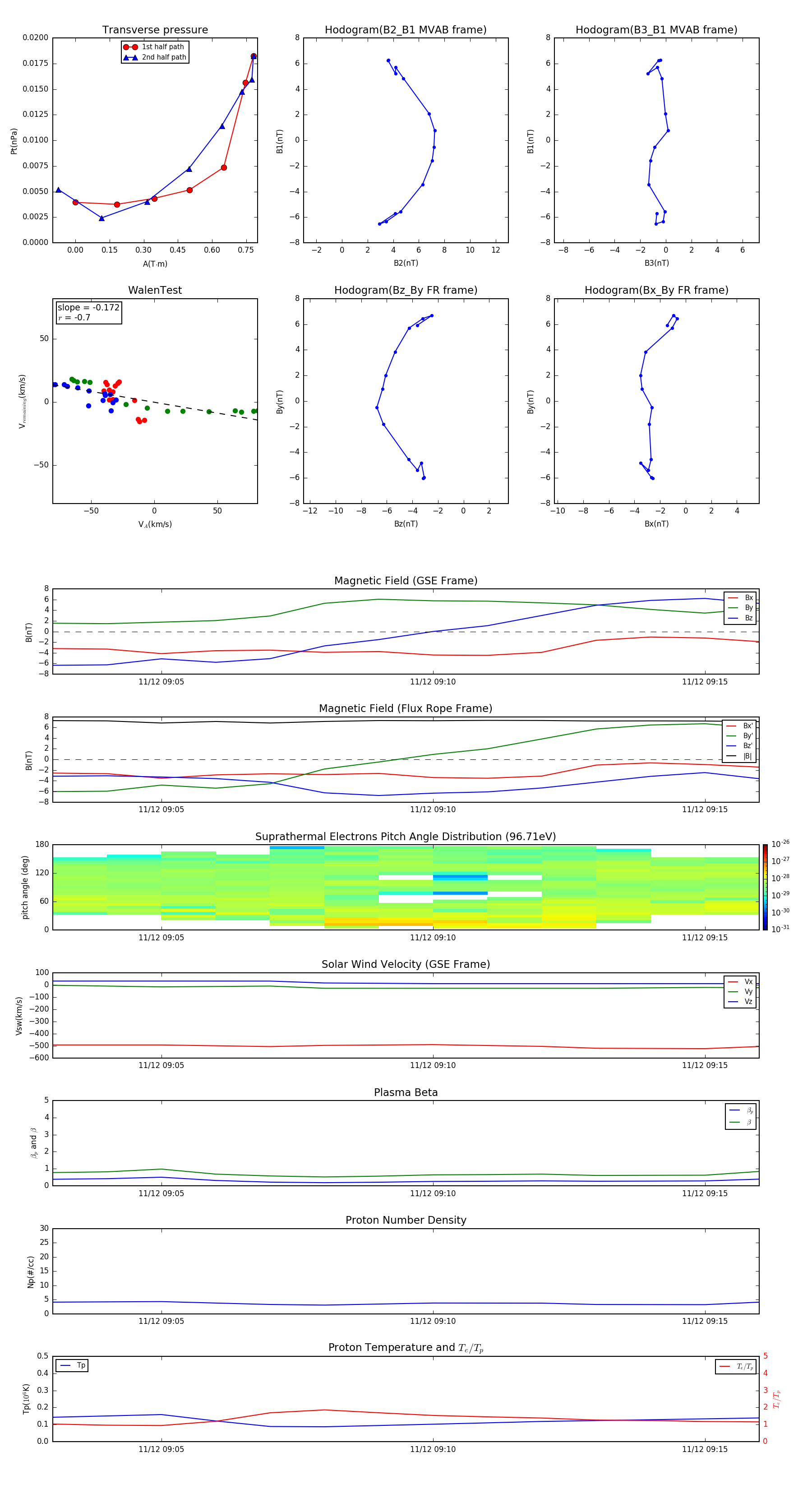812x1489 pixels.
Task: Click the "Hodogram(Bz_By FR frame)" title
Action: pos(406,290)
